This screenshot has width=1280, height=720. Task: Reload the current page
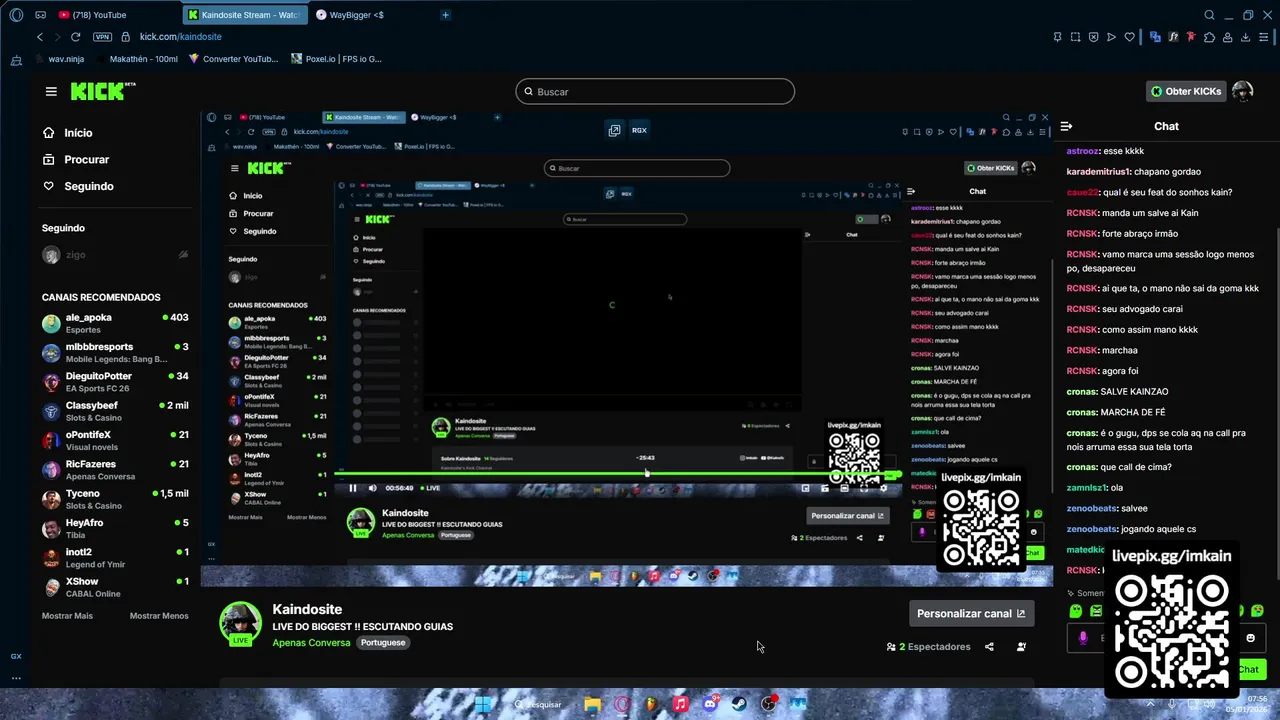coord(76,37)
